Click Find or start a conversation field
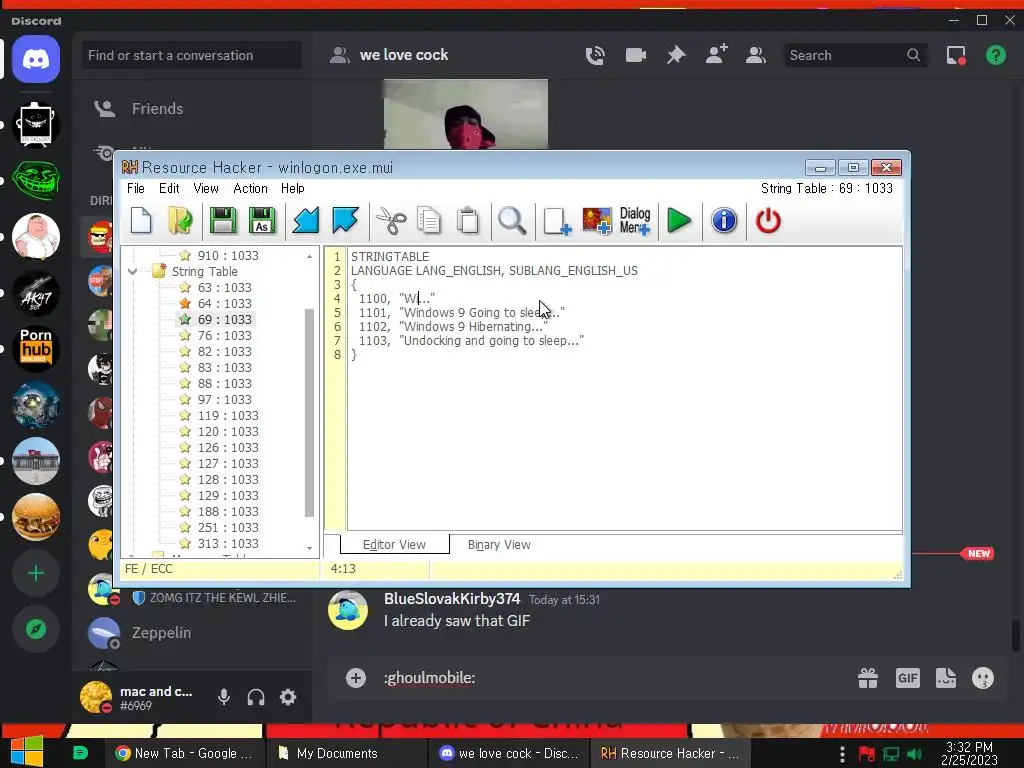The width and height of the screenshot is (1024, 768). [191, 56]
